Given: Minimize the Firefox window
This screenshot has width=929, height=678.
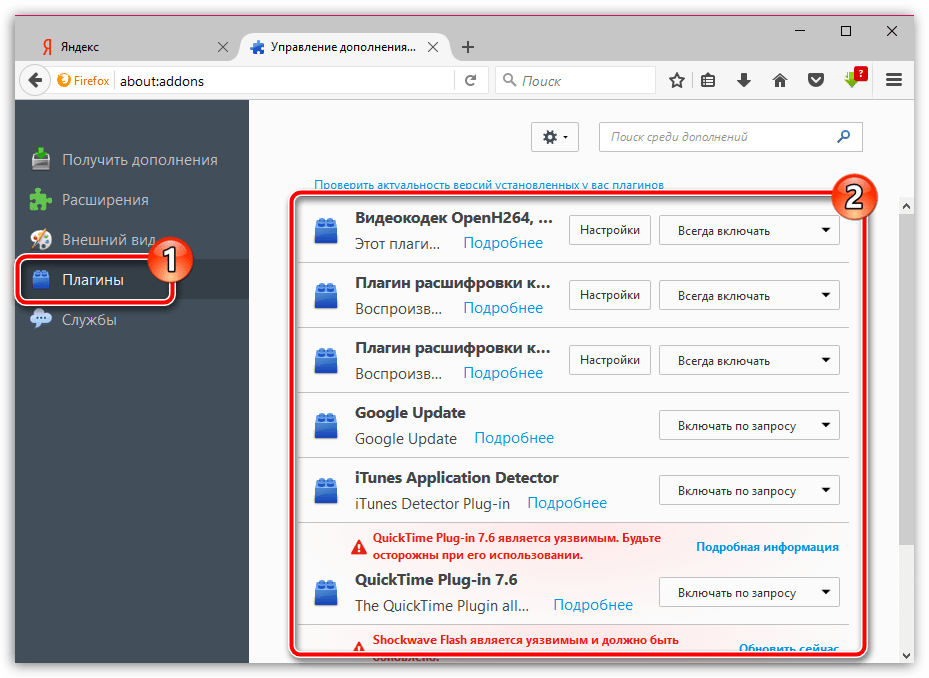Looking at the screenshot, I should (800, 31).
